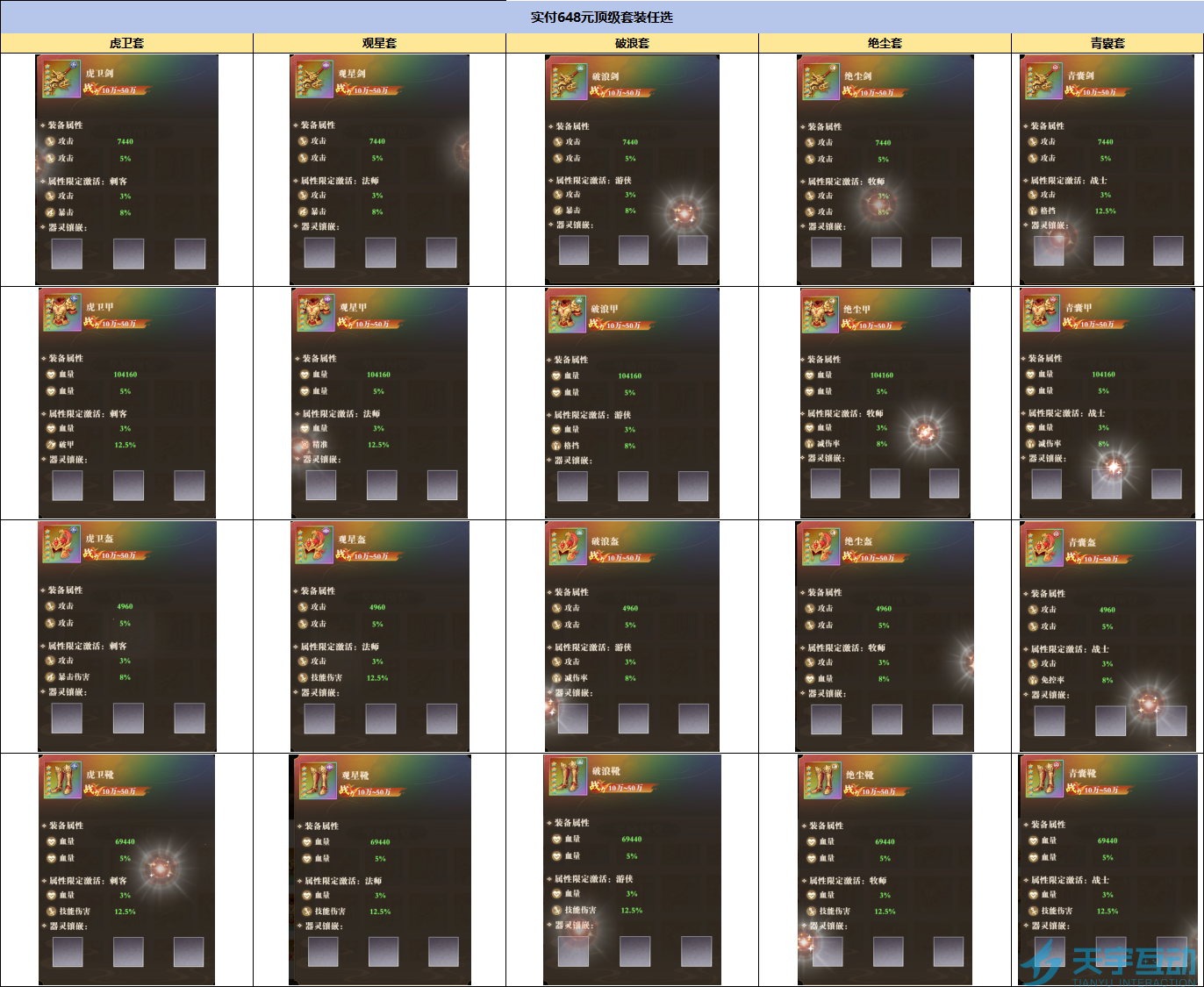Image resolution: width=1204 pixels, height=987 pixels.
Task: Click 减伤率 8% stat in 破浪盔 card
Action: [594, 678]
